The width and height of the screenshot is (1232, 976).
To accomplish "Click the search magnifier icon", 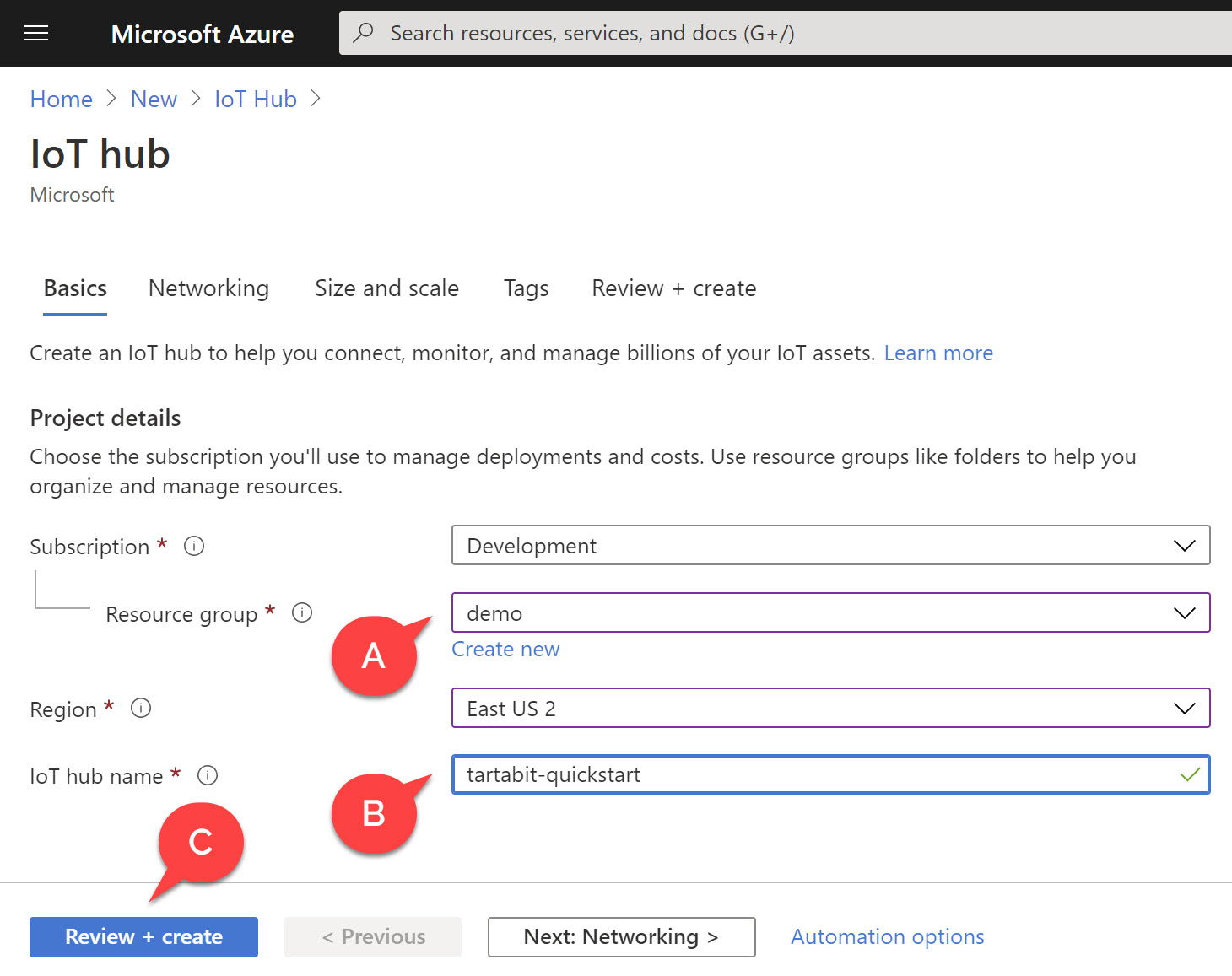I will tap(363, 33).
